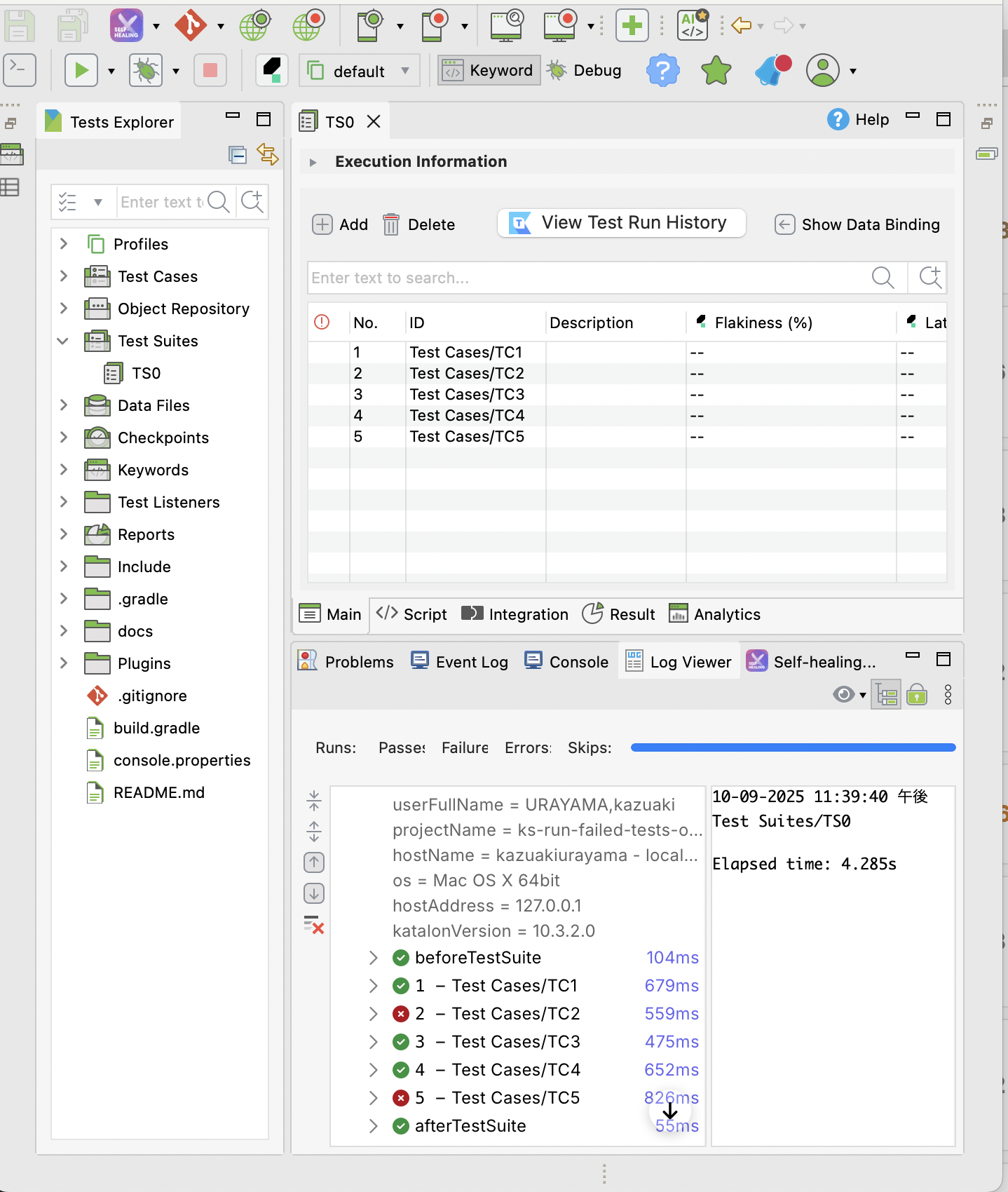Click View Test Run History button
1008x1192 pixels.
tap(621, 223)
